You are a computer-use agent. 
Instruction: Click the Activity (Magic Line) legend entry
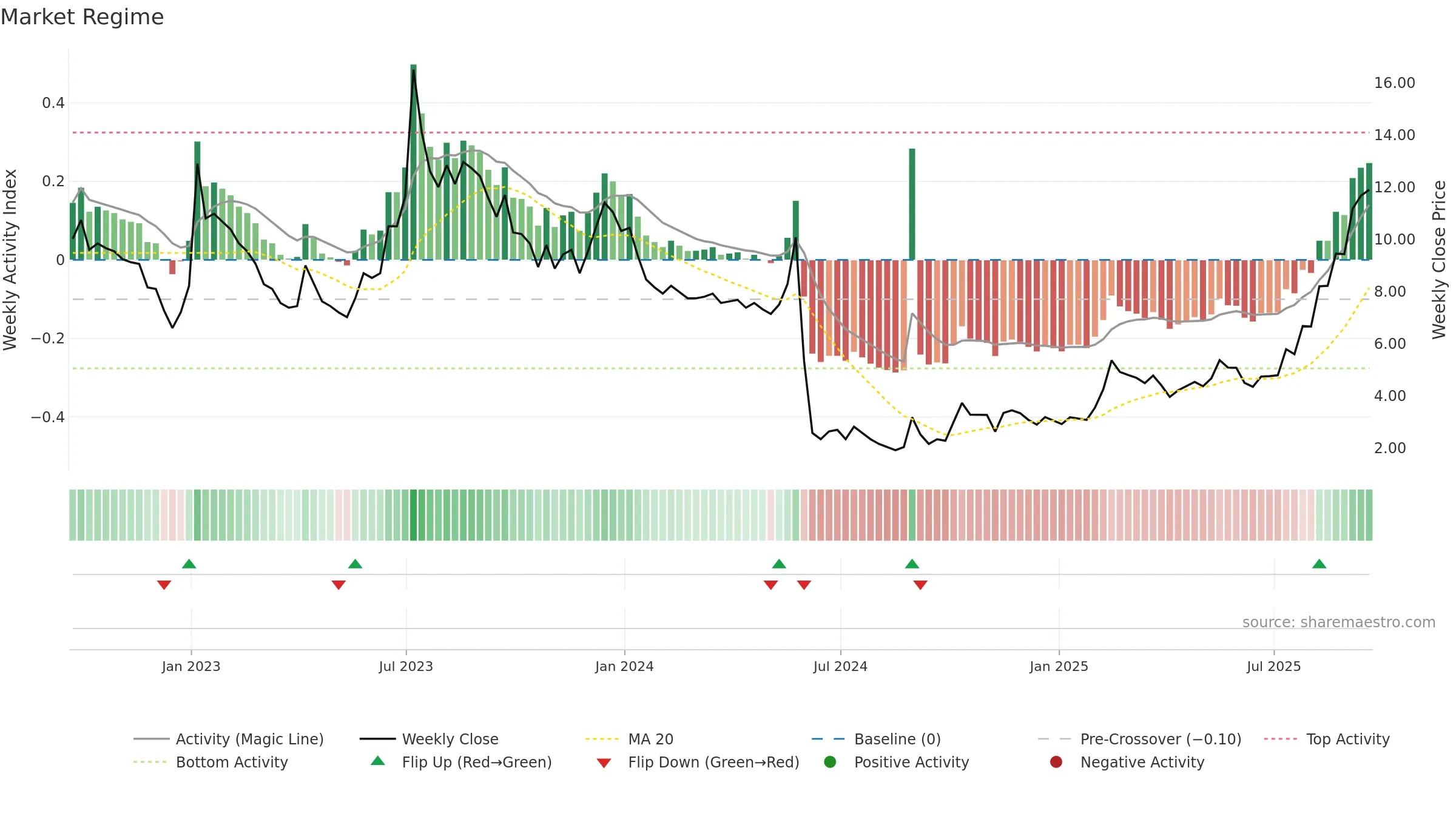[229, 739]
